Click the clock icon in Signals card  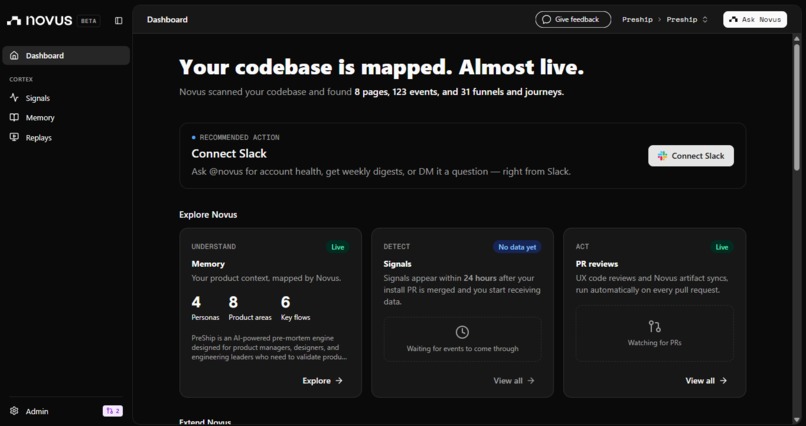tap(462, 332)
